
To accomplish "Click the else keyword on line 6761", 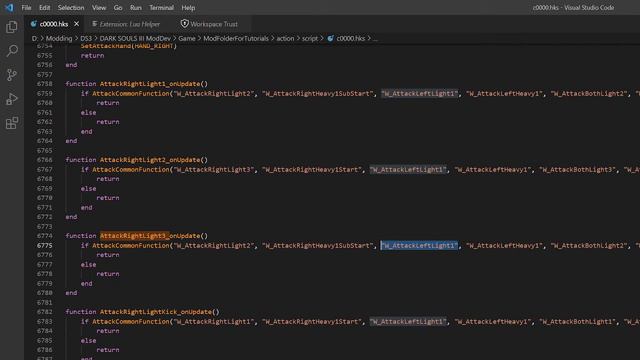I will pos(89,112).
